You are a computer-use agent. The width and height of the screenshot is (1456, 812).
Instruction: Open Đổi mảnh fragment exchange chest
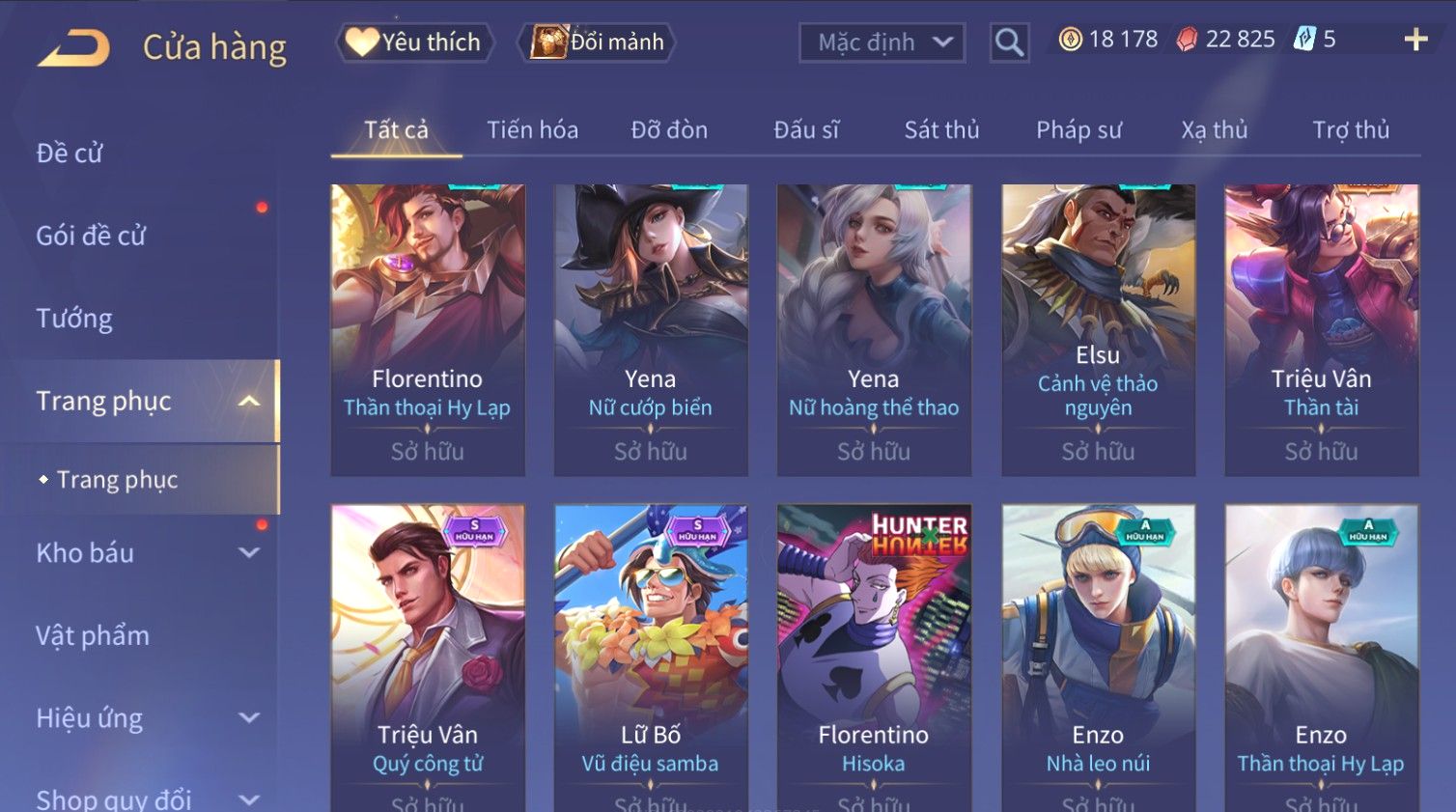click(597, 42)
